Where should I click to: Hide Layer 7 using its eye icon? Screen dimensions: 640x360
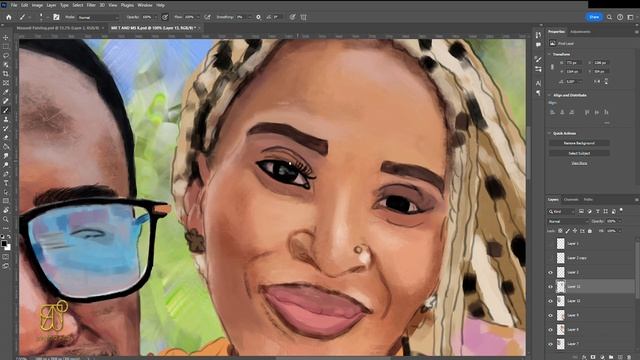[550, 344]
